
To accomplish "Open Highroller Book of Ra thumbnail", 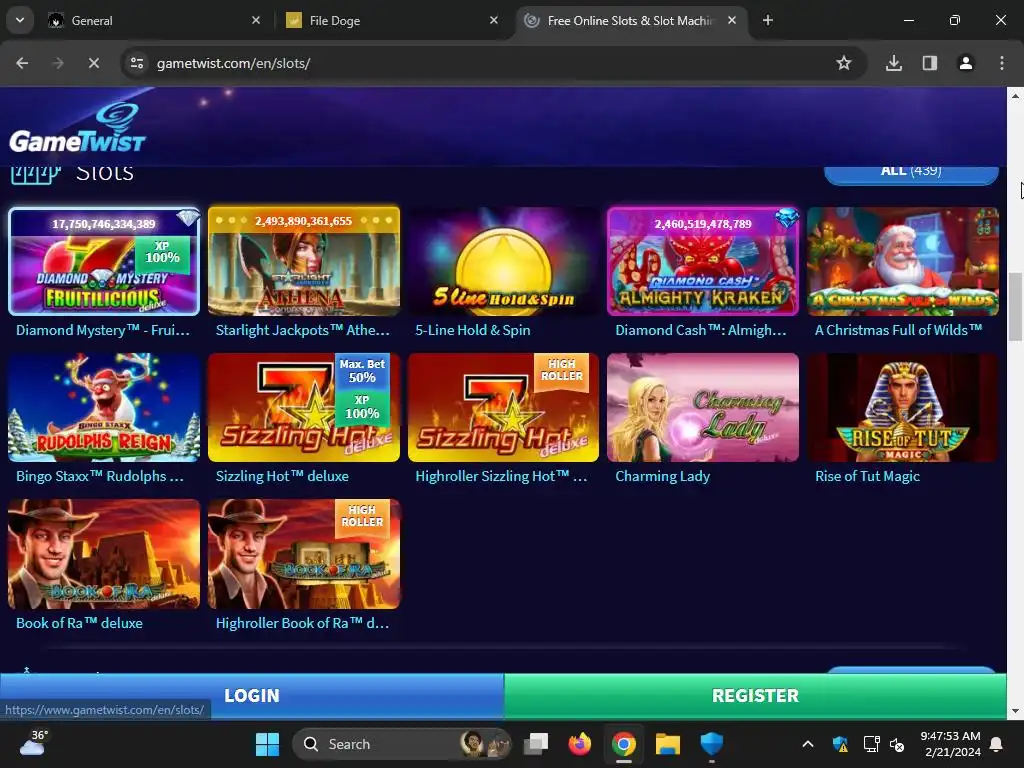I will pyautogui.click(x=304, y=554).
